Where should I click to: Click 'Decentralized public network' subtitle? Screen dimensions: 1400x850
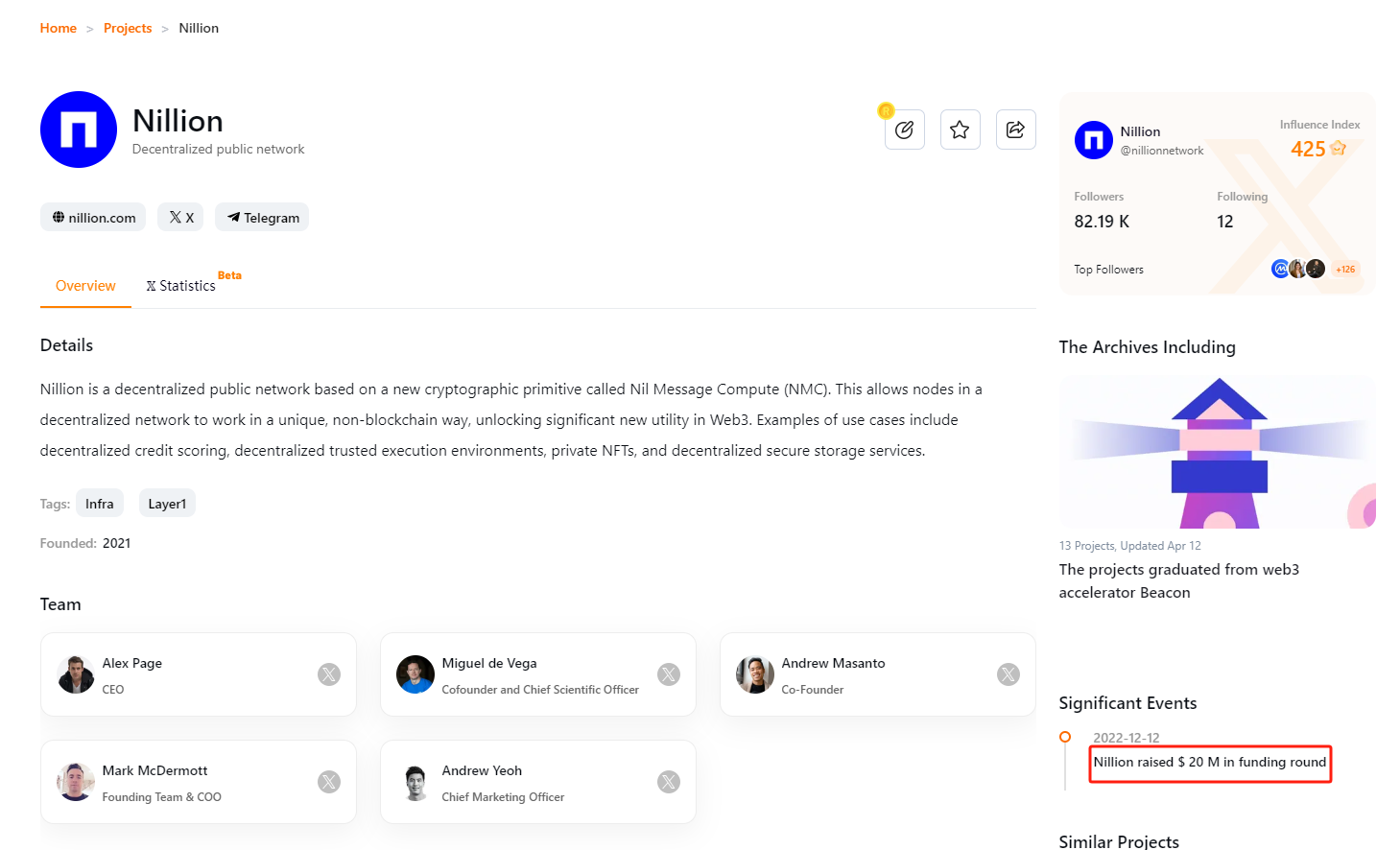coord(218,149)
